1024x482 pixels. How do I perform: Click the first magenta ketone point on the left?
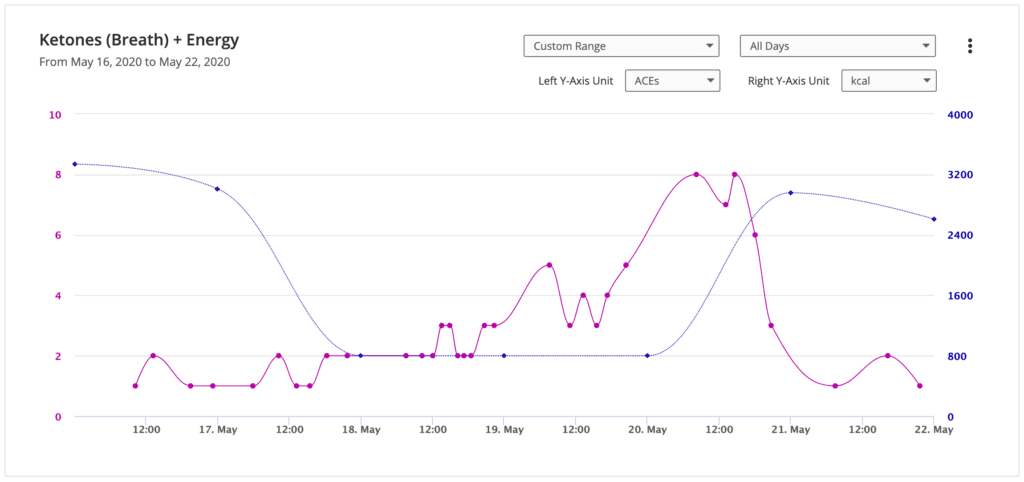pos(135,386)
